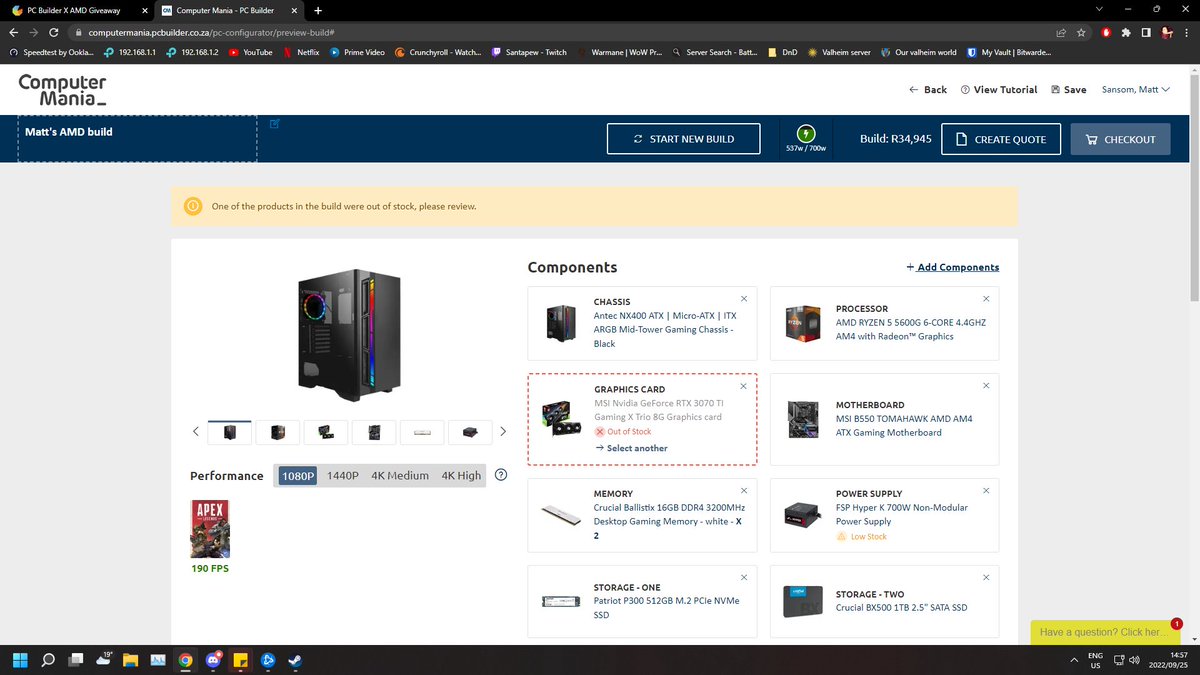Open the performance help question mark icon
Image resolution: width=1200 pixels, height=675 pixels.
501,475
